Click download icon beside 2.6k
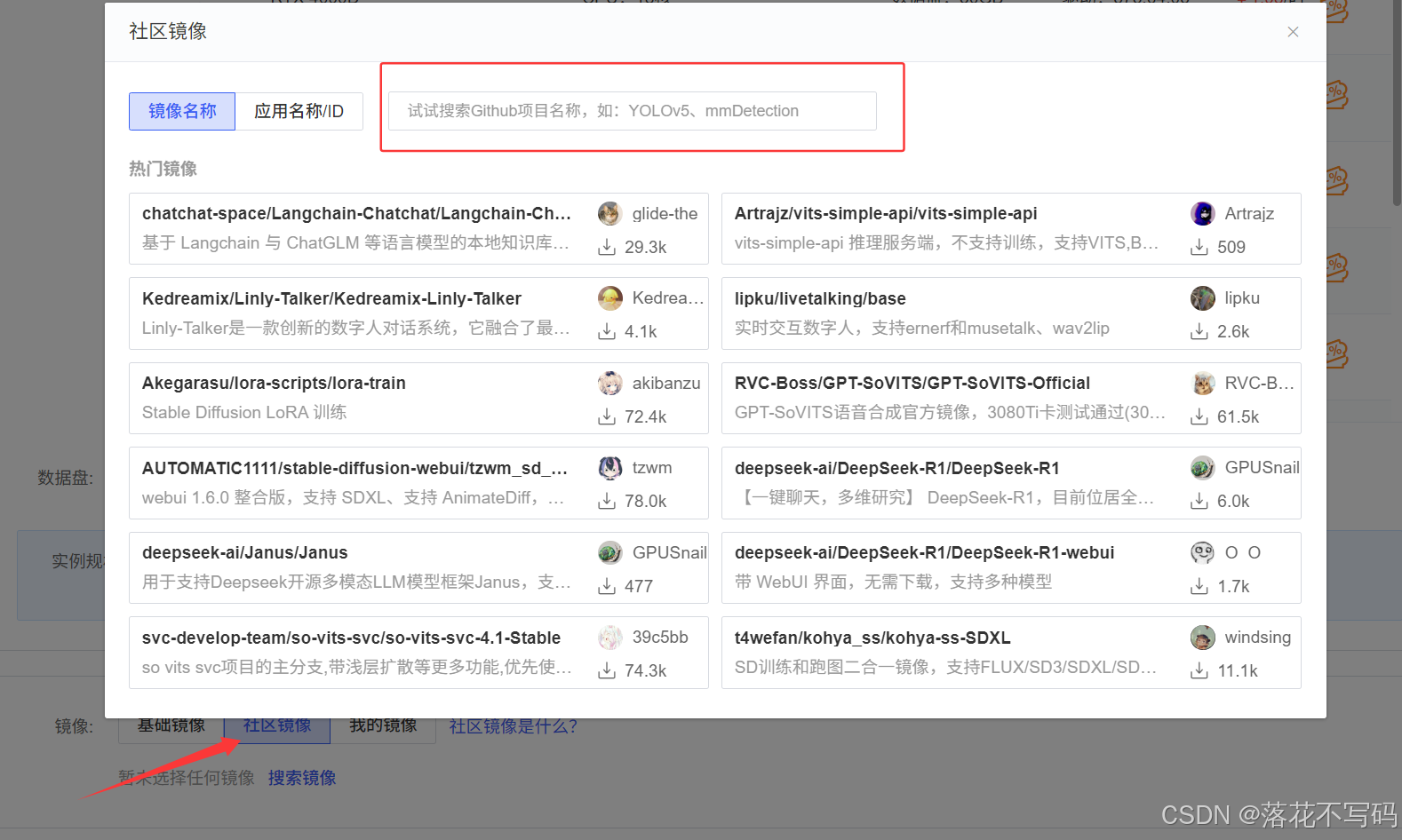This screenshot has width=1402, height=840. click(x=1199, y=331)
